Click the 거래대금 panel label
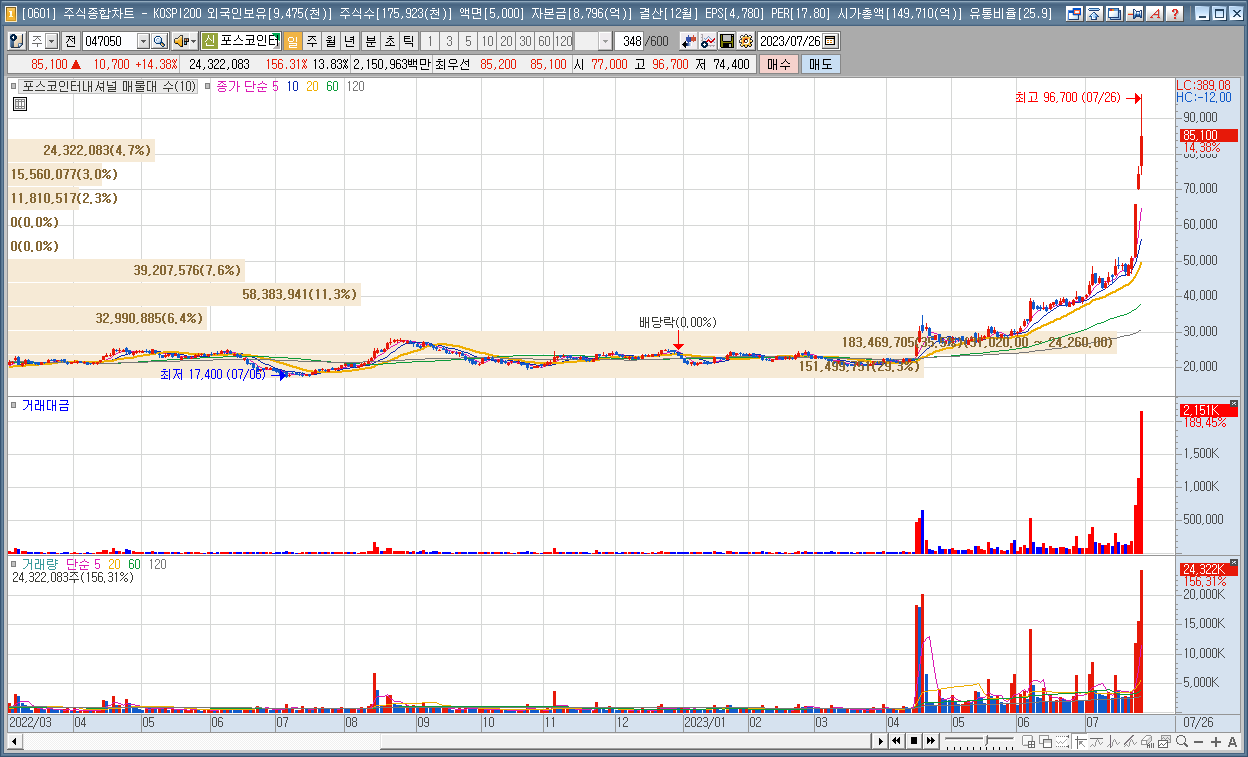The image size is (1248, 757). click(46, 405)
